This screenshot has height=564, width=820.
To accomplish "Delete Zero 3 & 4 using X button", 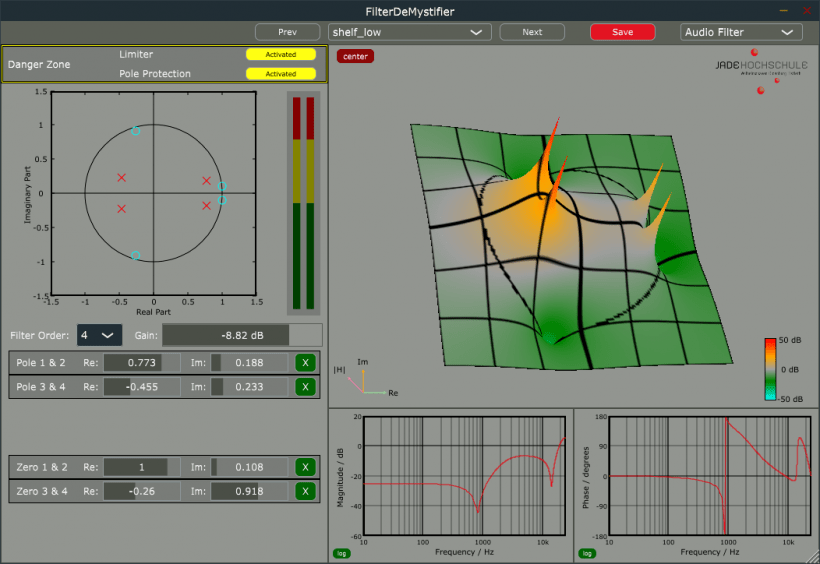I will point(305,491).
